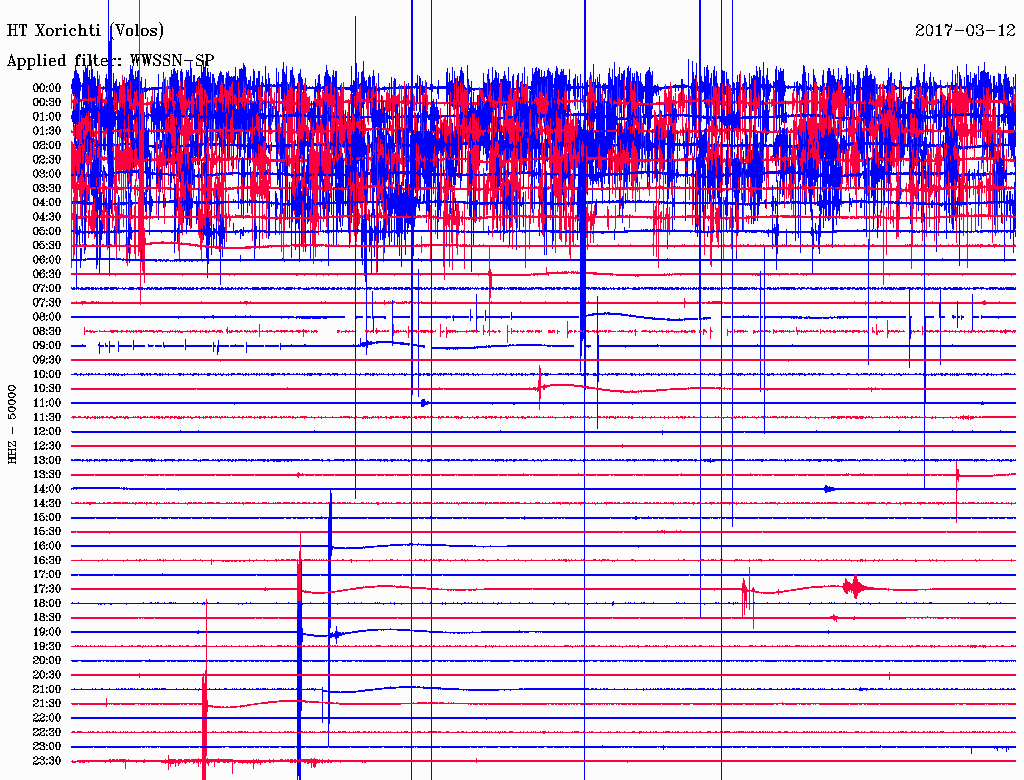The image size is (1024, 780).
Task: Mark the red event onset on the 10:30 trace
Action: click(539, 388)
